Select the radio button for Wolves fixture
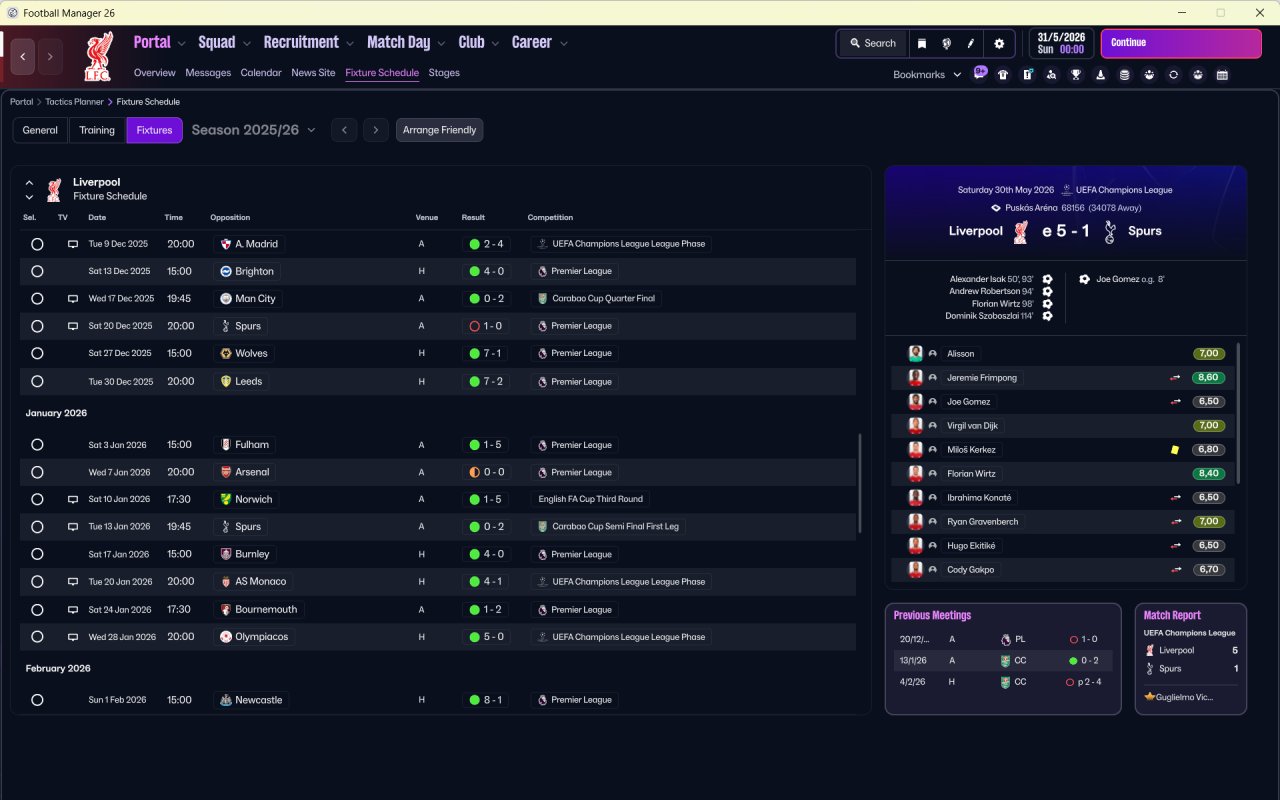 (37, 353)
